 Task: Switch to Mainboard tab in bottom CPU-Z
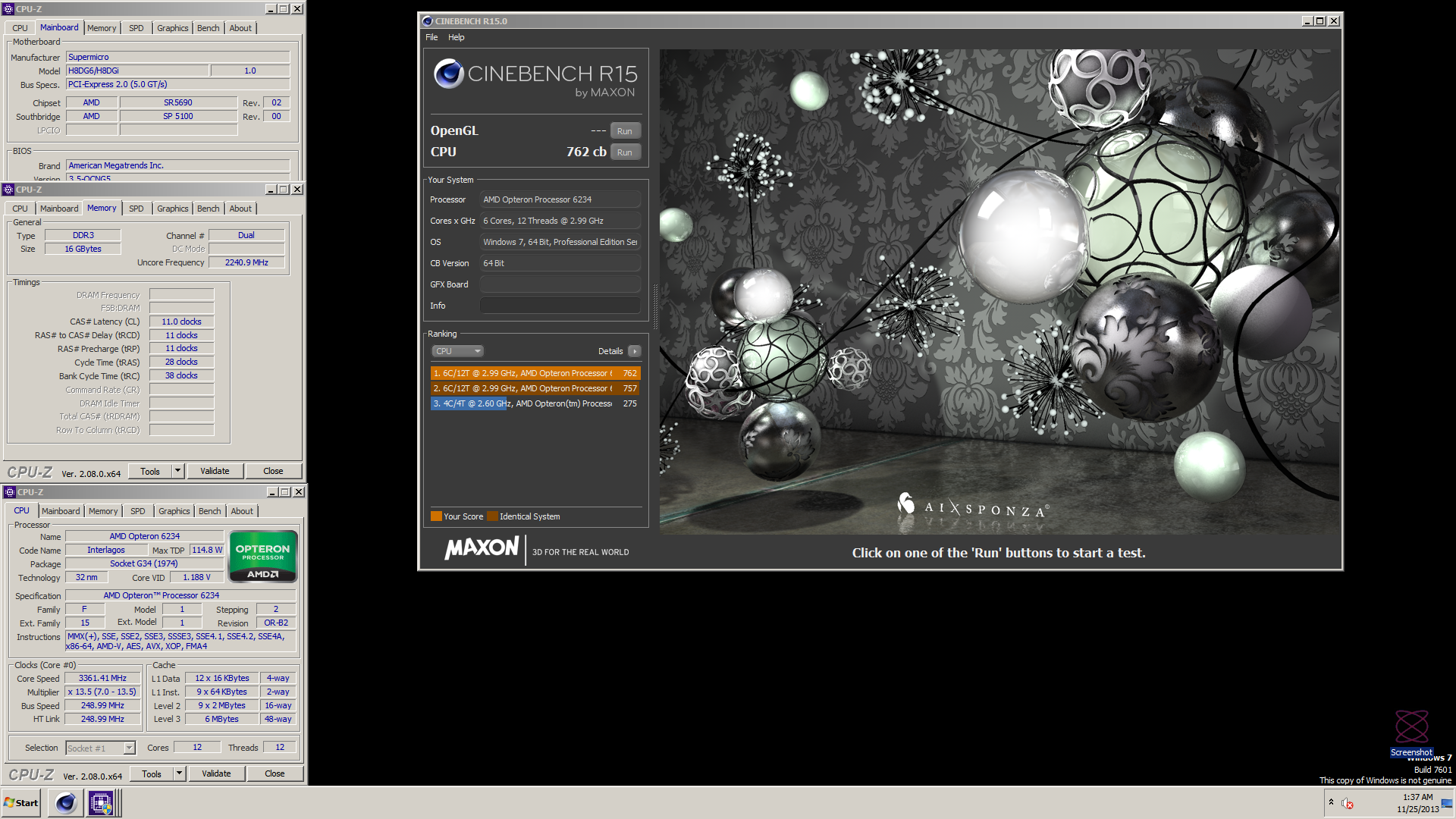pyautogui.click(x=61, y=511)
